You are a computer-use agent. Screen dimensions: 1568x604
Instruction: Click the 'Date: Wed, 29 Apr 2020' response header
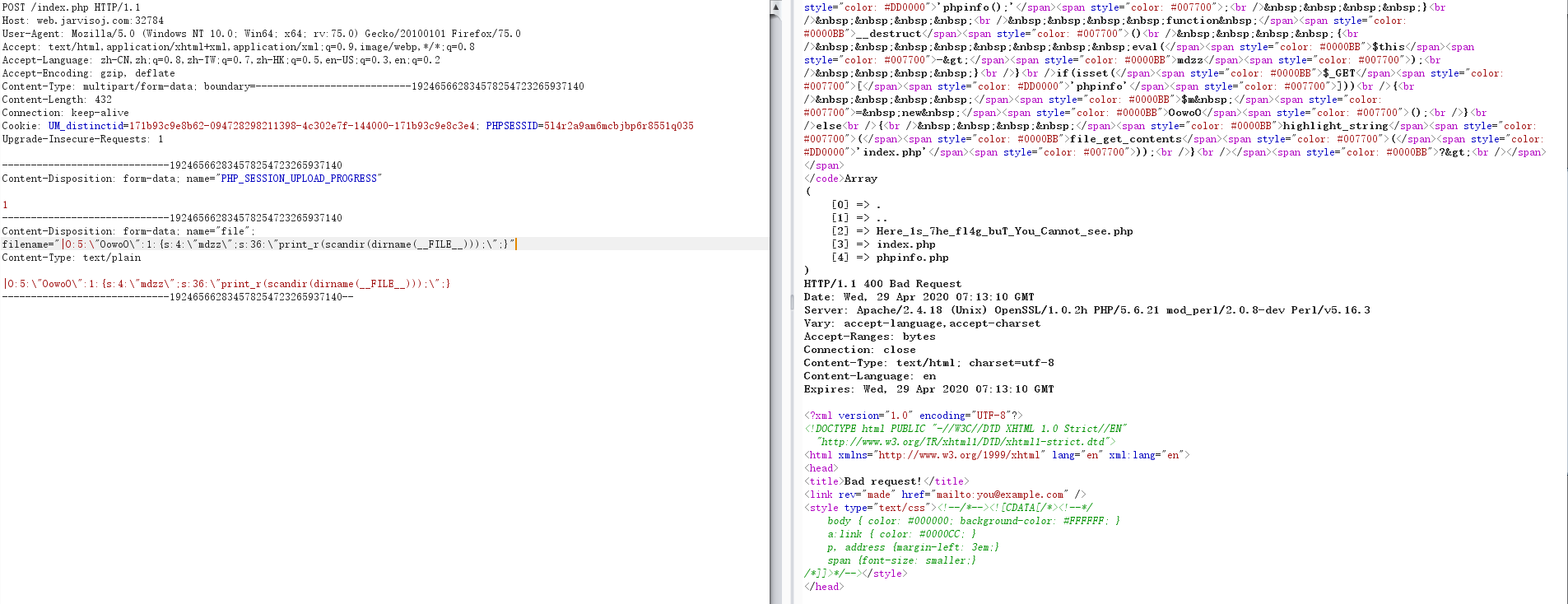[x=919, y=297]
